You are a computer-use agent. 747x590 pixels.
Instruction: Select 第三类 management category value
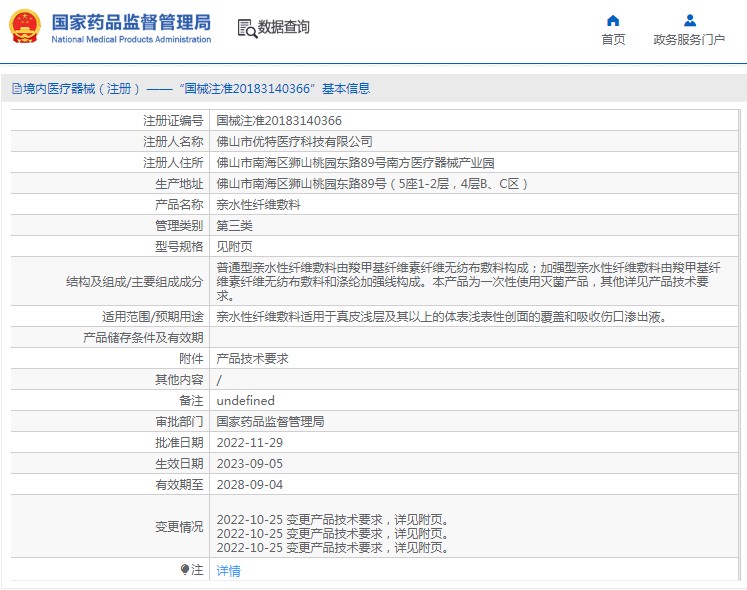234,225
